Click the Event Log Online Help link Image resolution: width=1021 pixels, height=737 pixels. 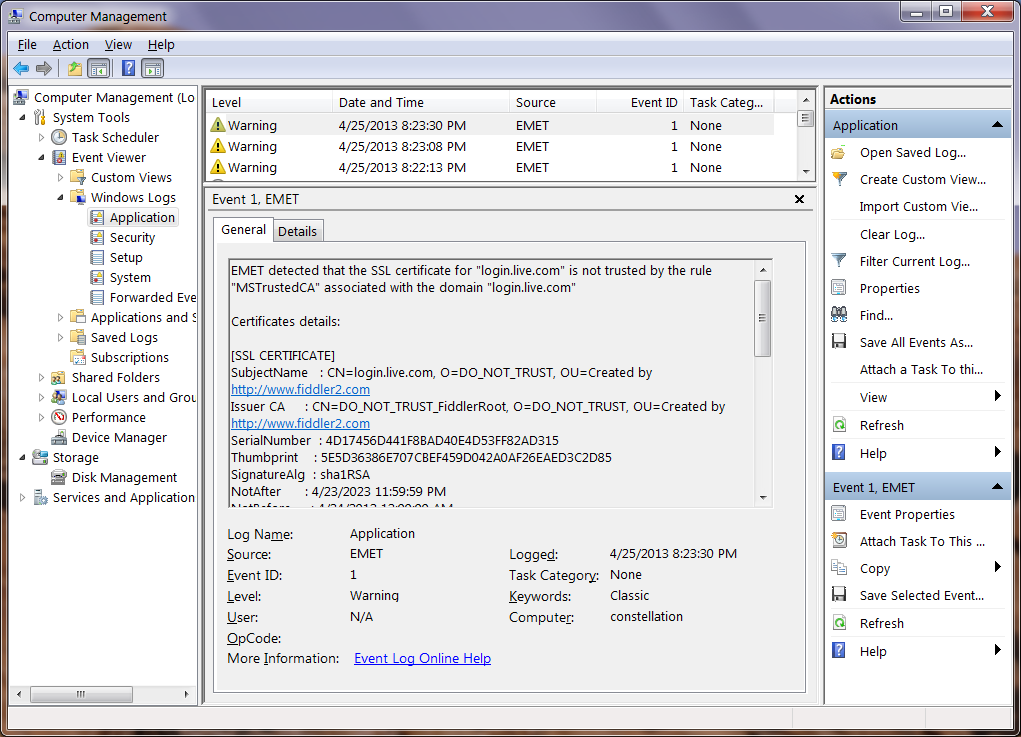(x=422, y=658)
